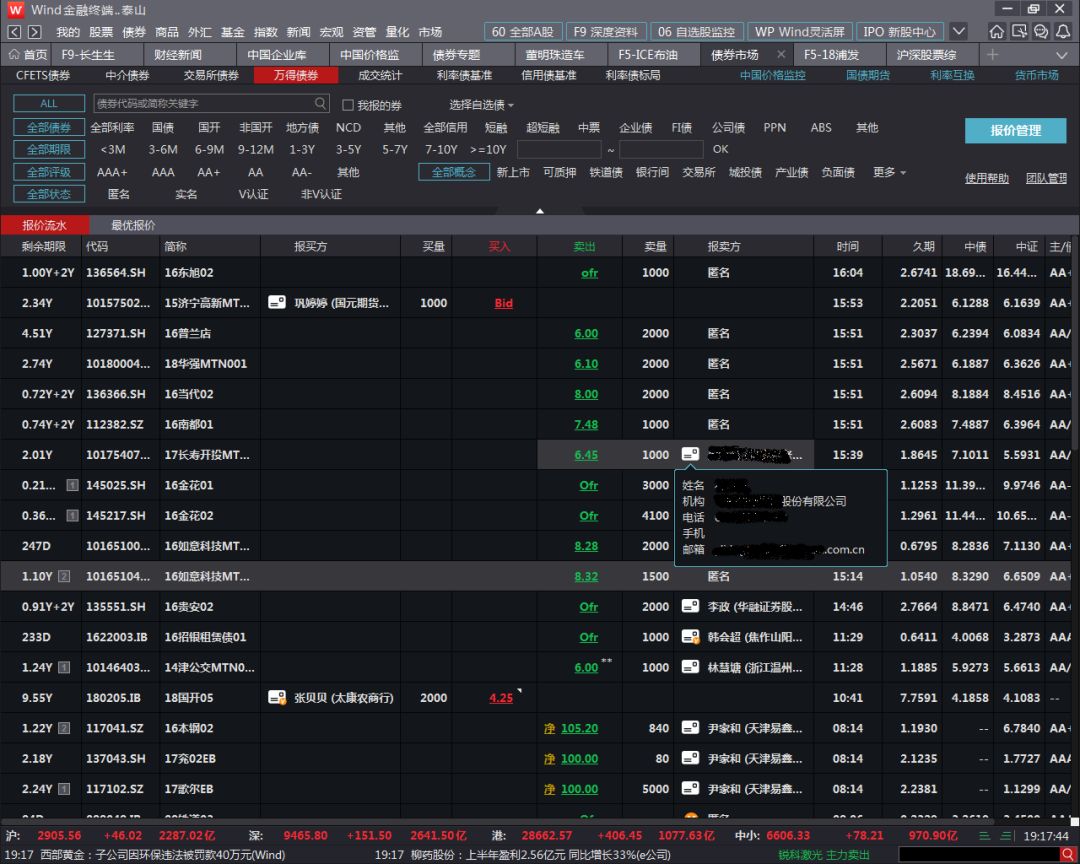
Task: Add a new tab with plus icon
Action: pyautogui.click(x=992, y=54)
